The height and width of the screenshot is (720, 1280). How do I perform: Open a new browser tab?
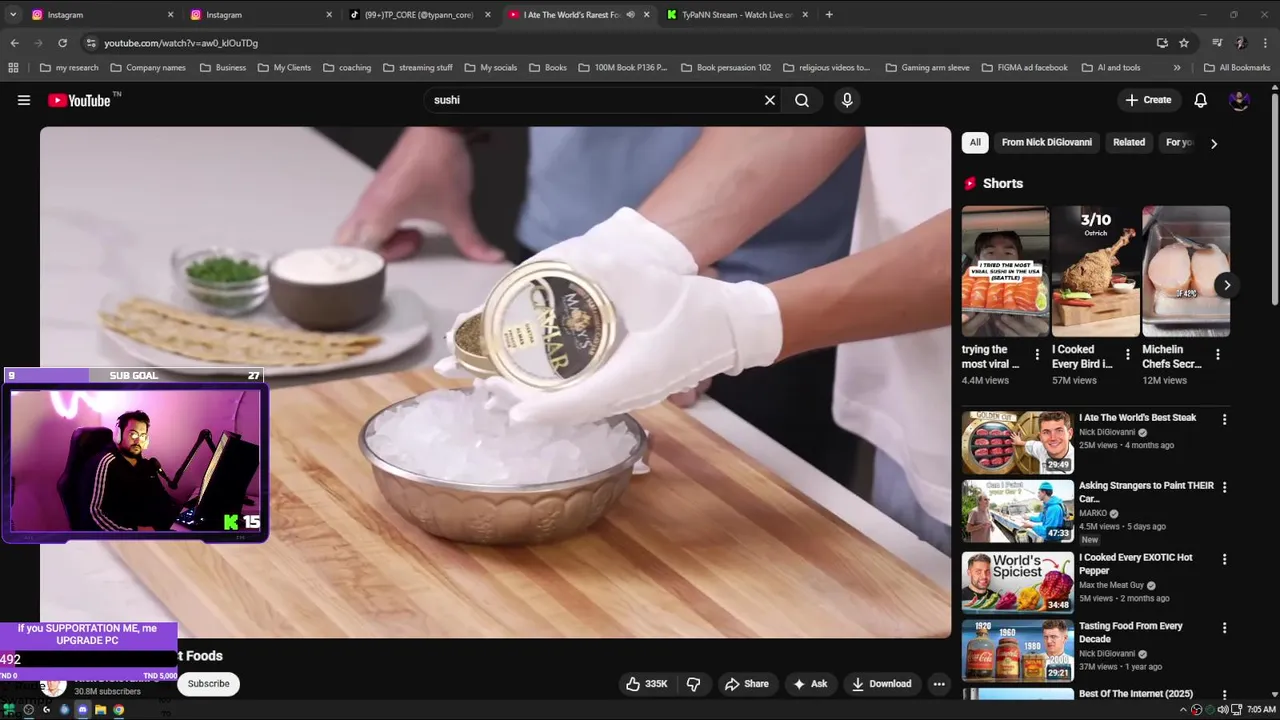coord(829,15)
